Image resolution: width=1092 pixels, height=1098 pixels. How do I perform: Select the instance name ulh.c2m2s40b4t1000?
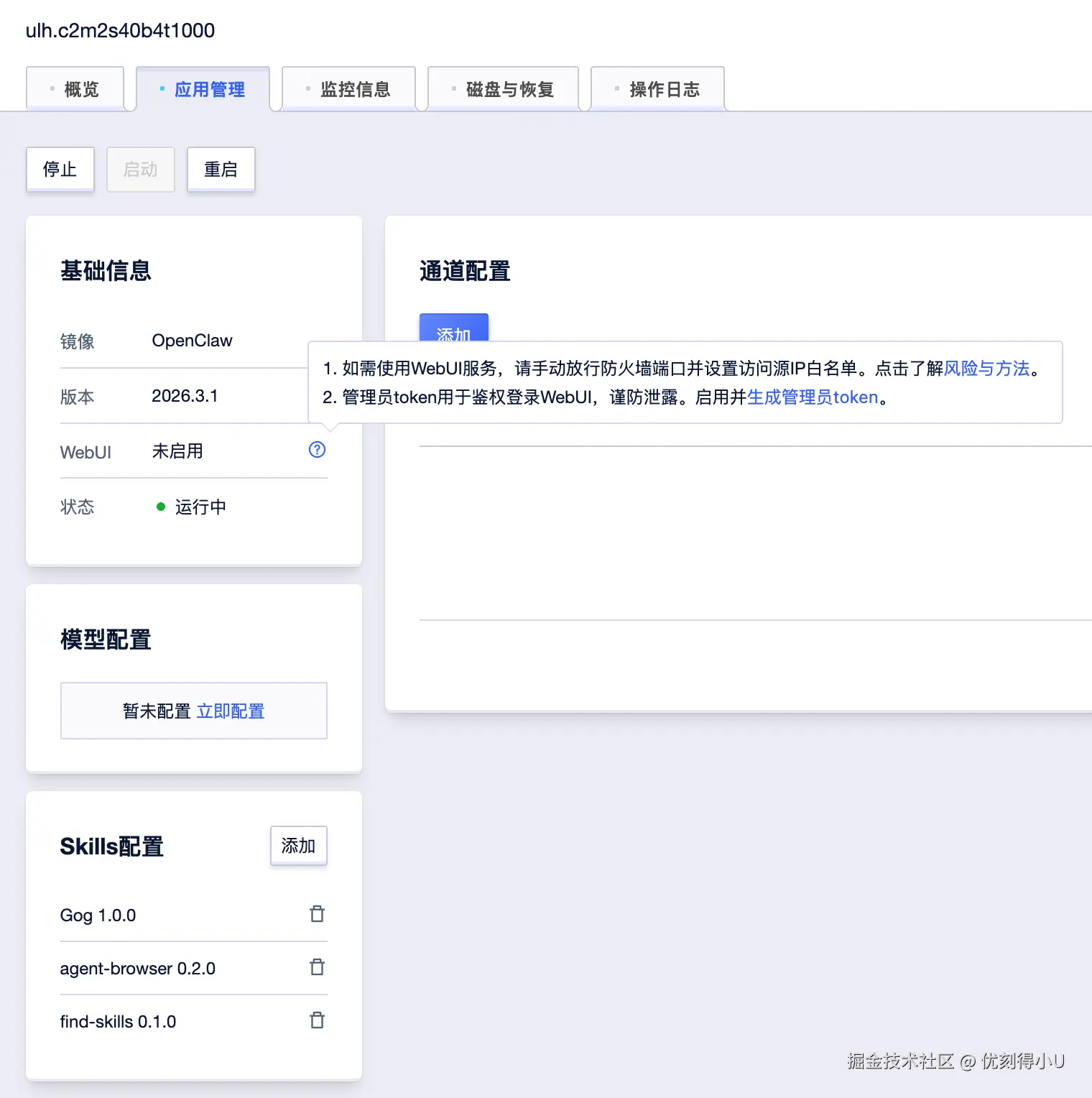point(121,30)
